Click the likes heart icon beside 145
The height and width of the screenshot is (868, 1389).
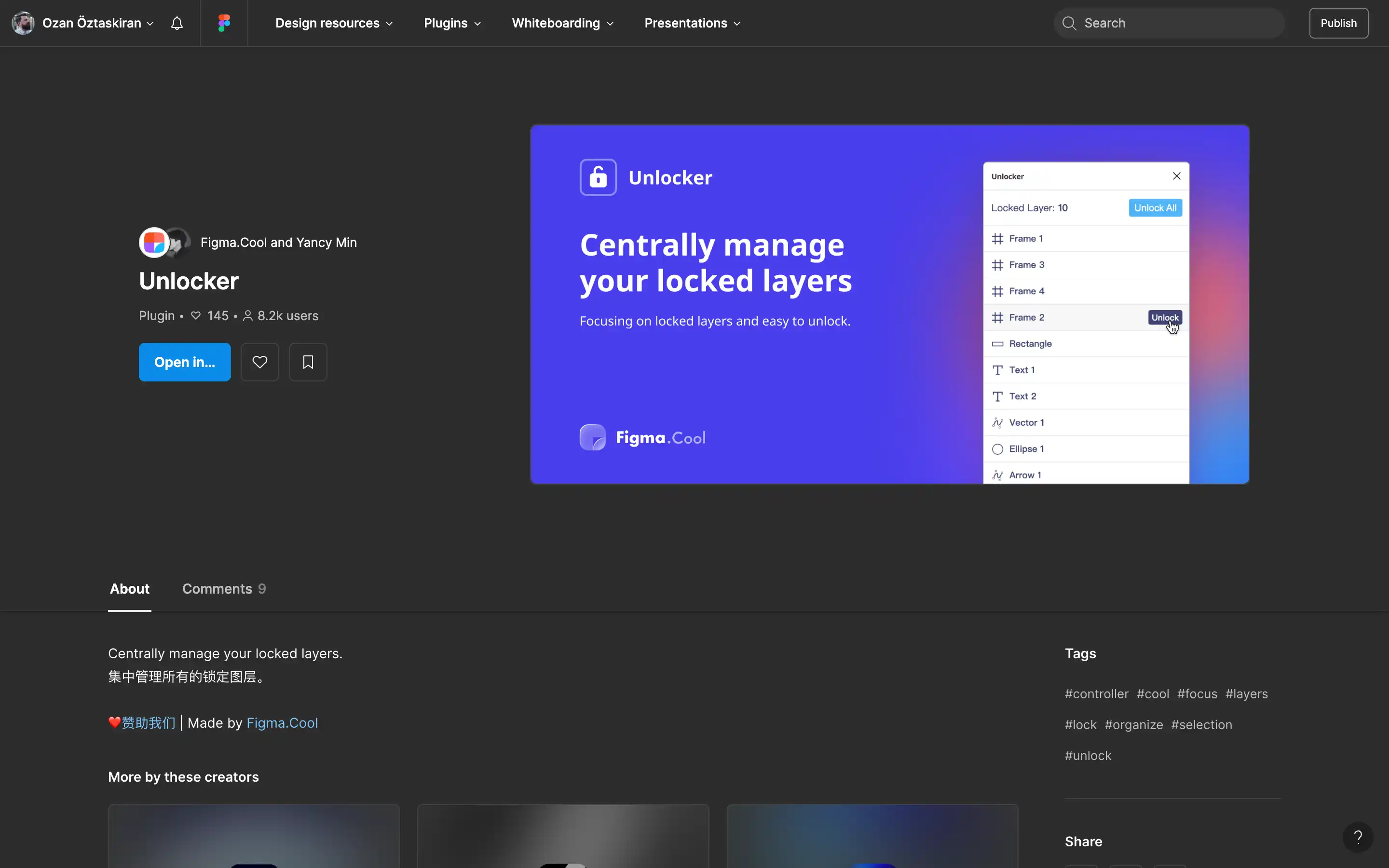click(196, 316)
